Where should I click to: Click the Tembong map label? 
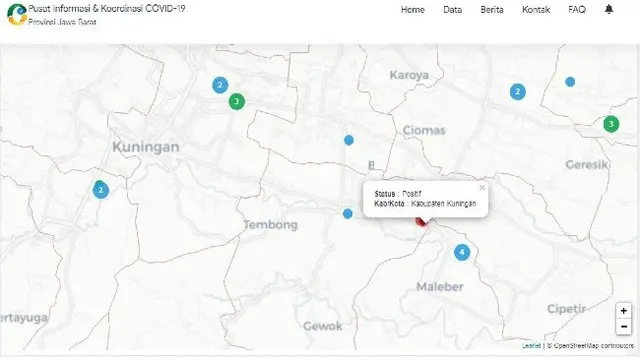point(271,224)
